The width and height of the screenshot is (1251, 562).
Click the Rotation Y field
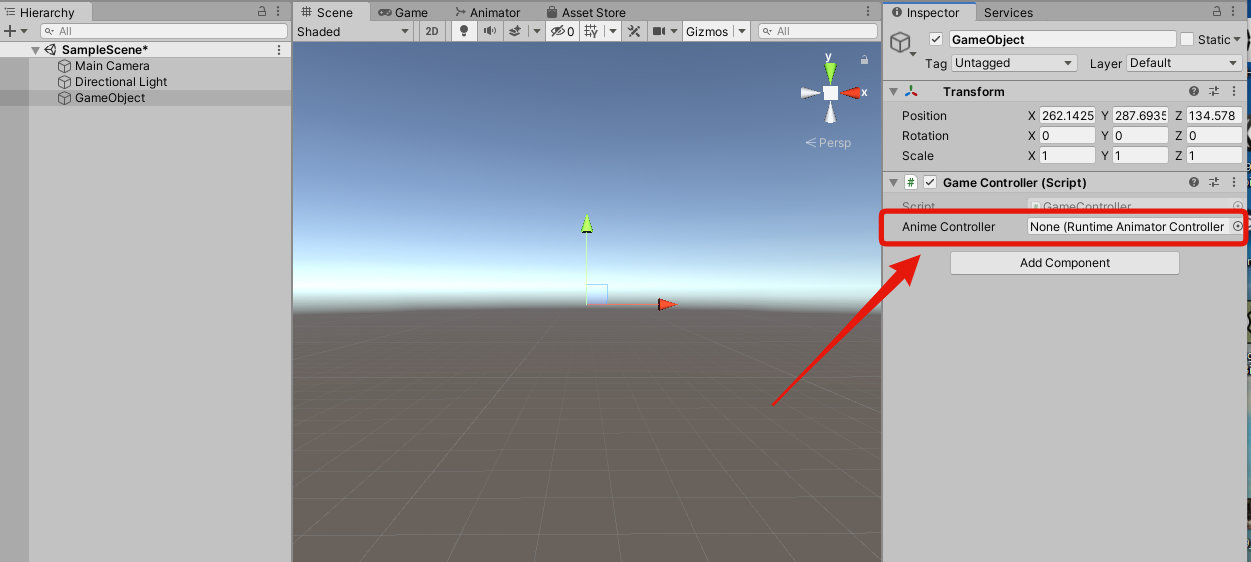1140,136
